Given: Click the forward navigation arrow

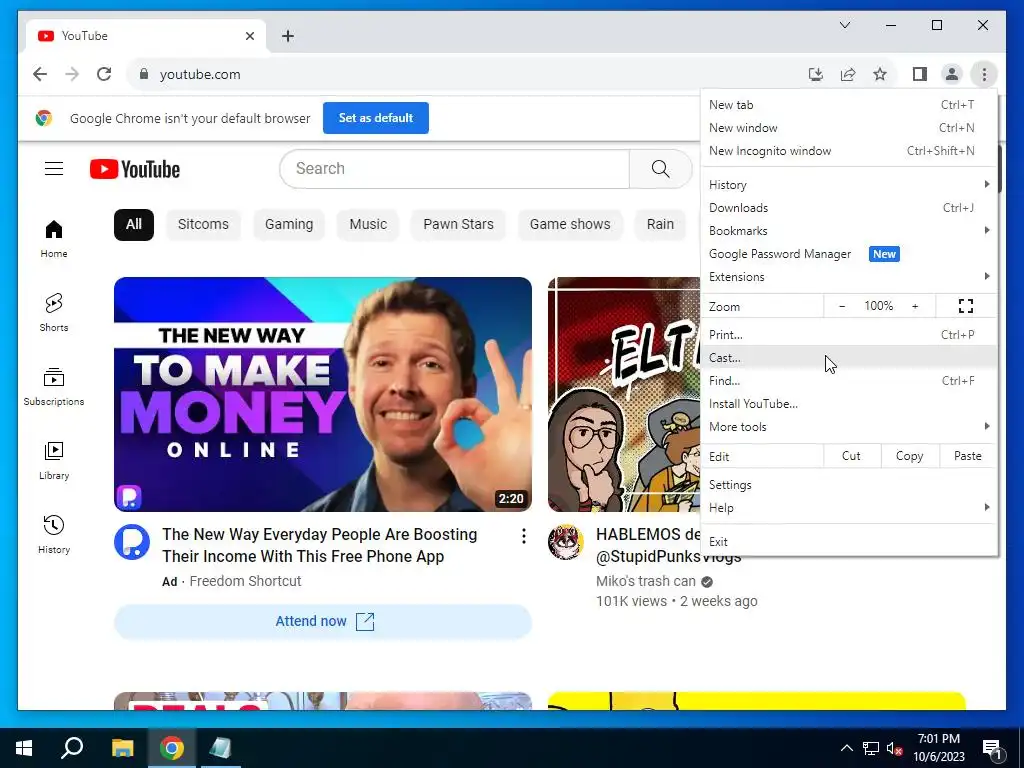Looking at the screenshot, I should [x=72, y=74].
